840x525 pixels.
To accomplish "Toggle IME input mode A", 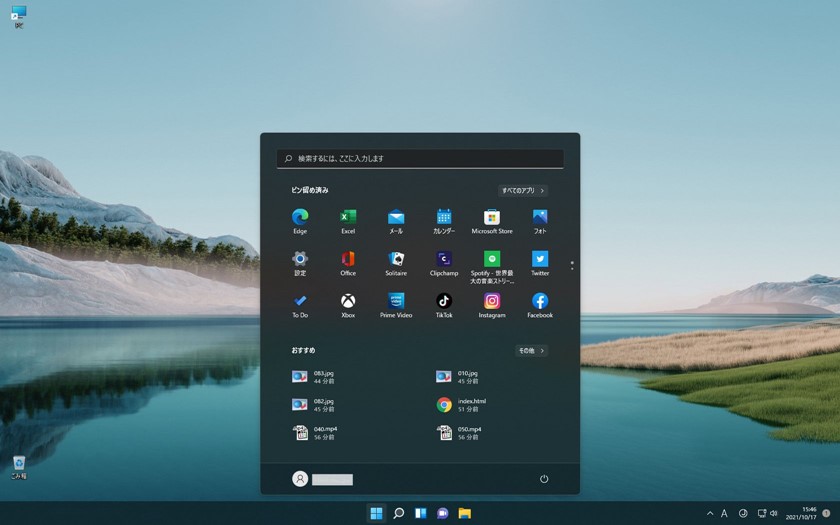I will [724, 513].
